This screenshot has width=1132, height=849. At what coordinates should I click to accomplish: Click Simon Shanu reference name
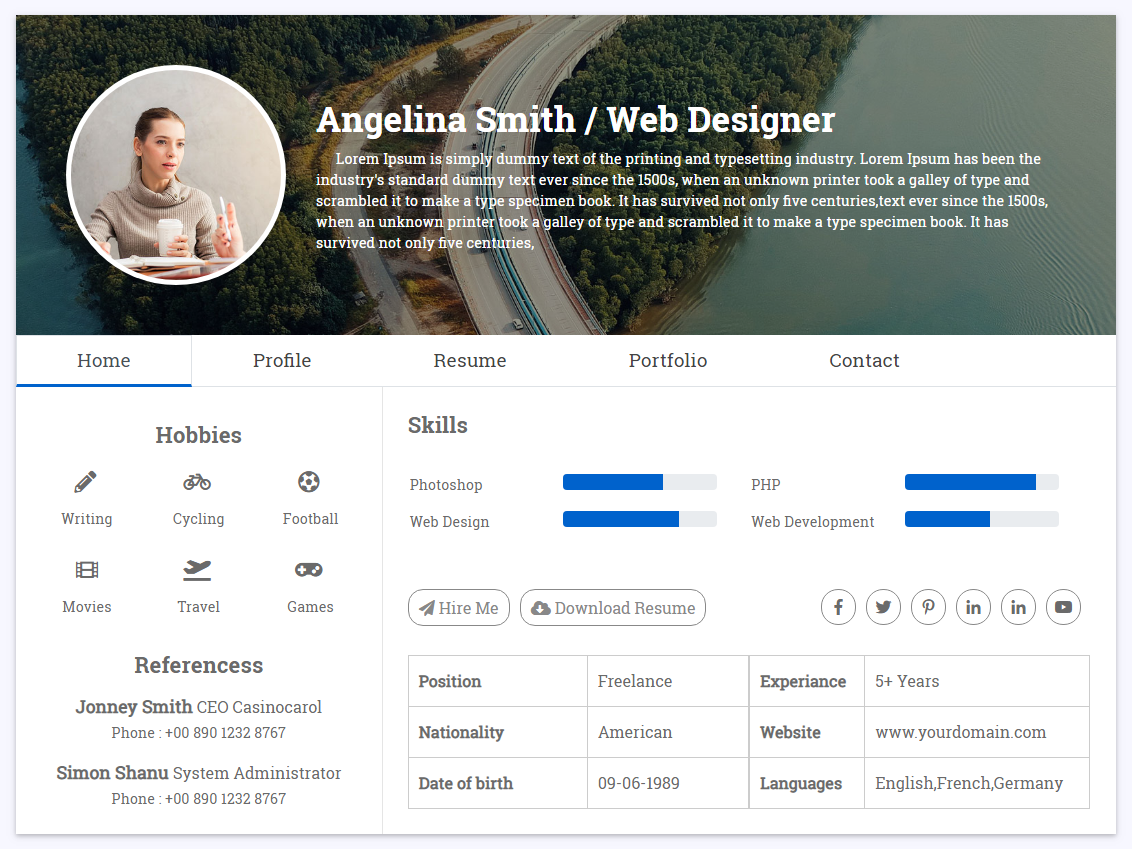(113, 773)
